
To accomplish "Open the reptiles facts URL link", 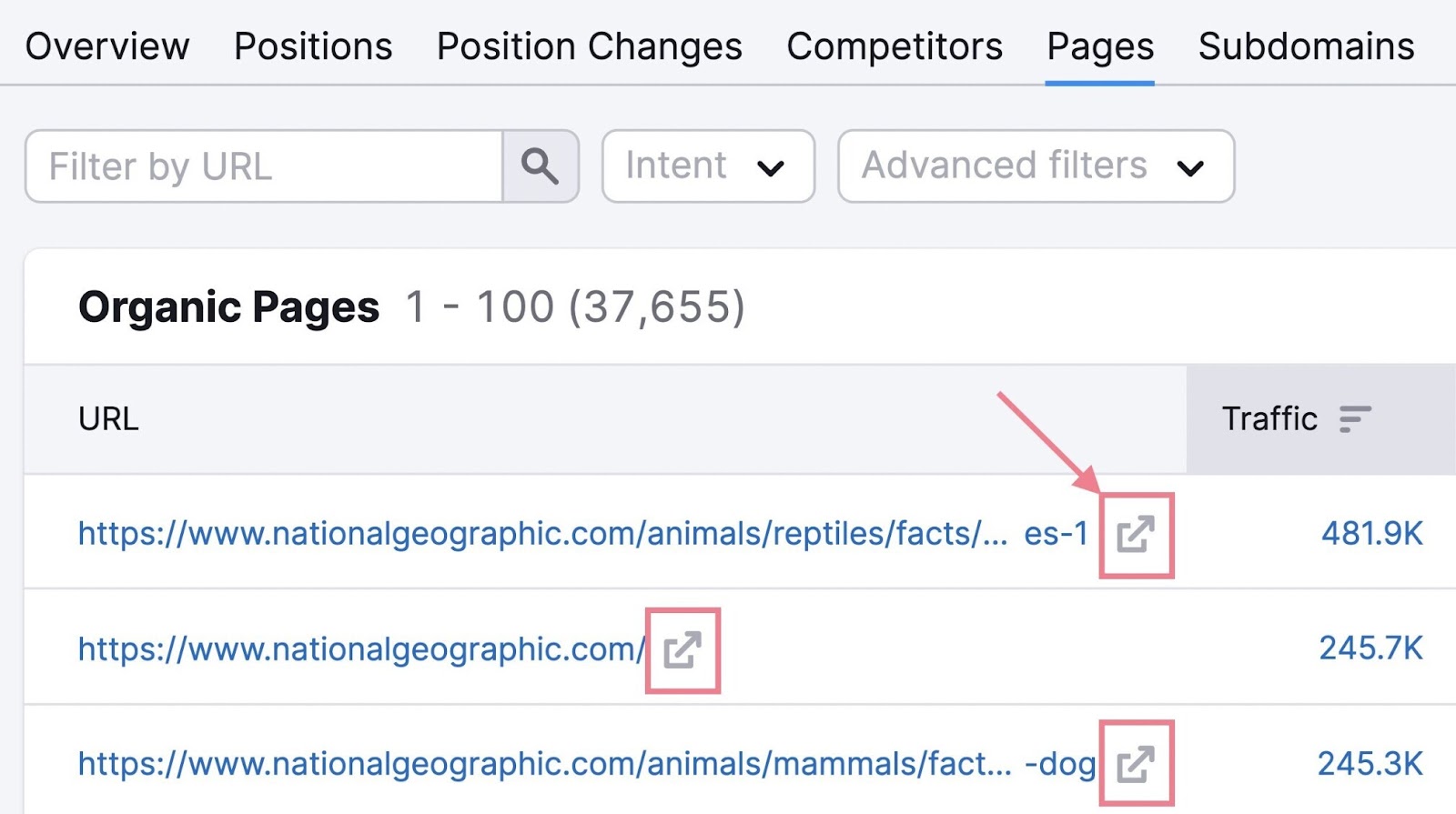I will click(x=546, y=534).
